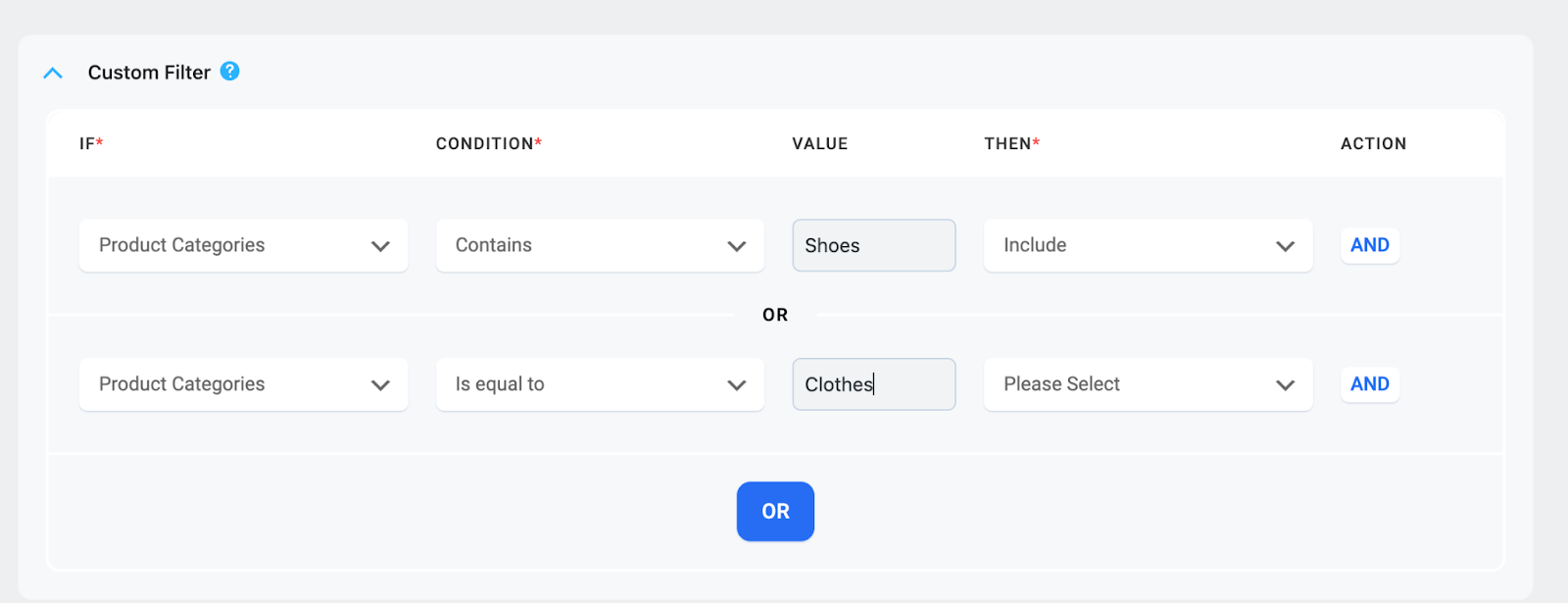Collapse the Custom Filter section chevron
Viewport: 1568px width, 603px height.
(x=53, y=74)
